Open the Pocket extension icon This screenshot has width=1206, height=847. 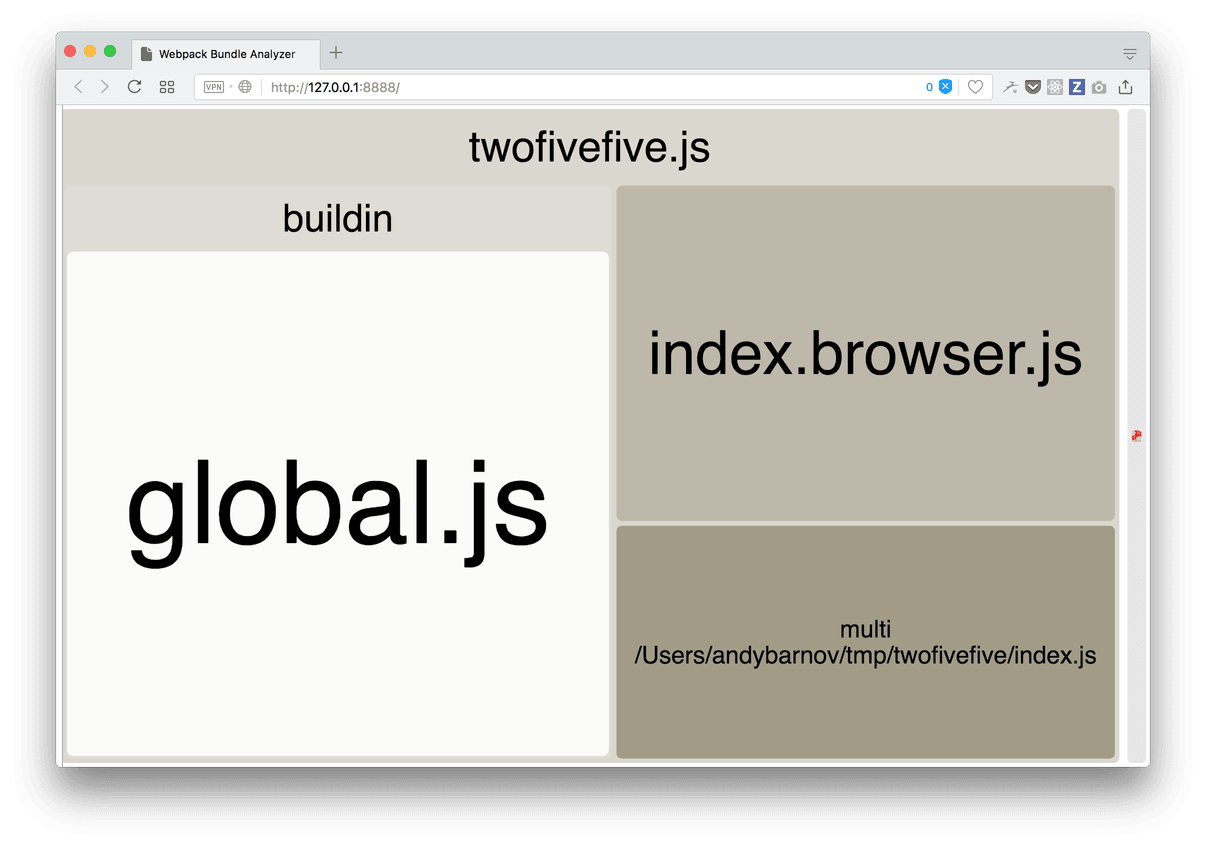point(1033,87)
